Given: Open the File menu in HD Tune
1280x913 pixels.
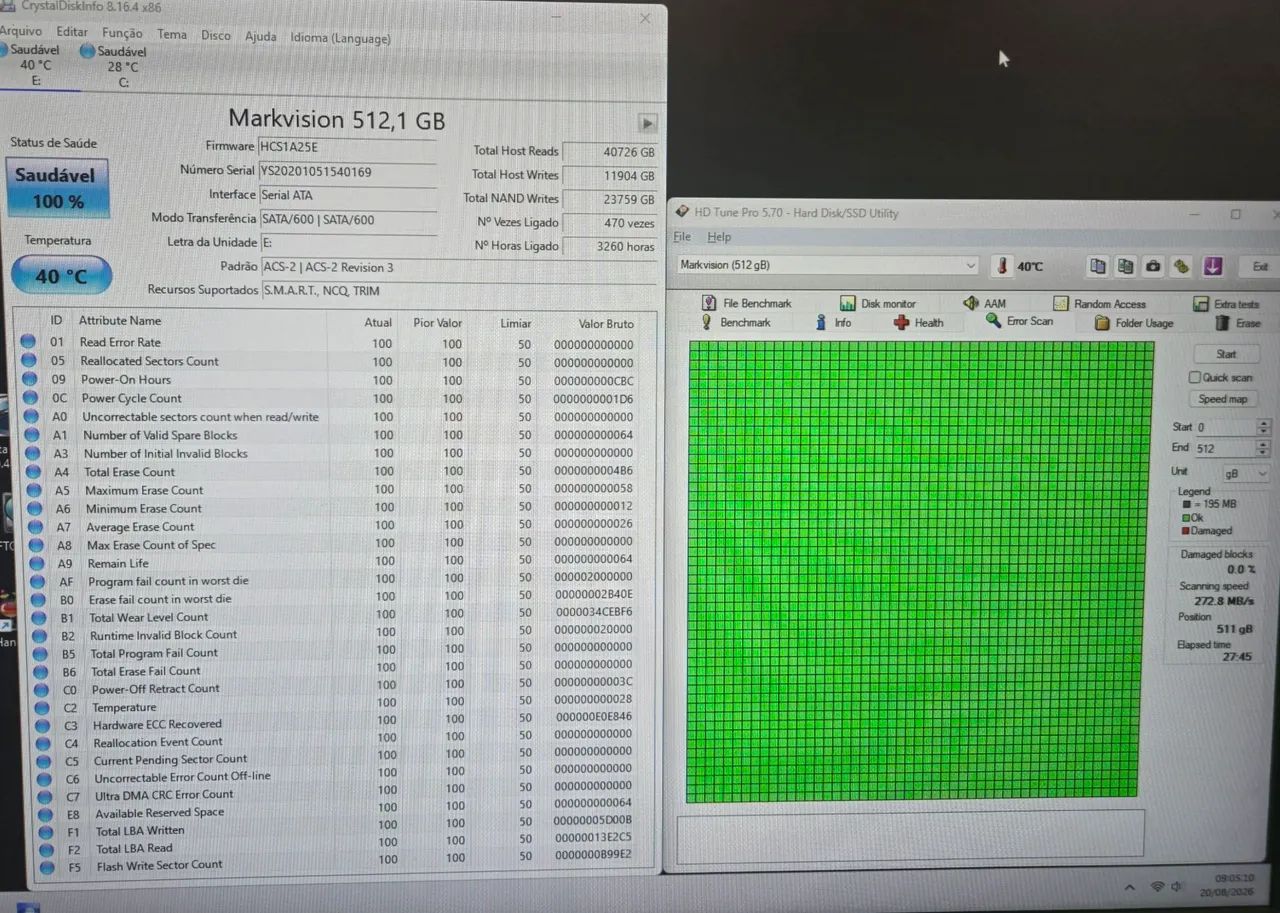Looking at the screenshot, I should coord(682,237).
